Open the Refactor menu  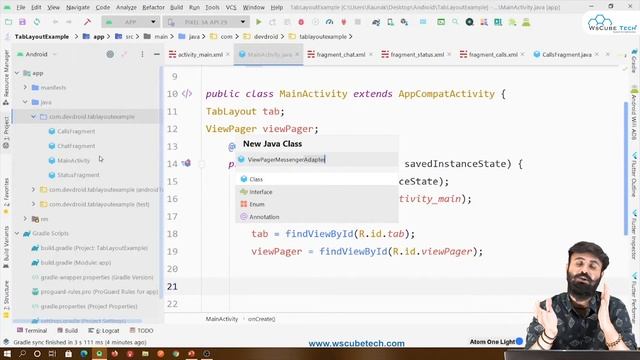(x=153, y=7)
